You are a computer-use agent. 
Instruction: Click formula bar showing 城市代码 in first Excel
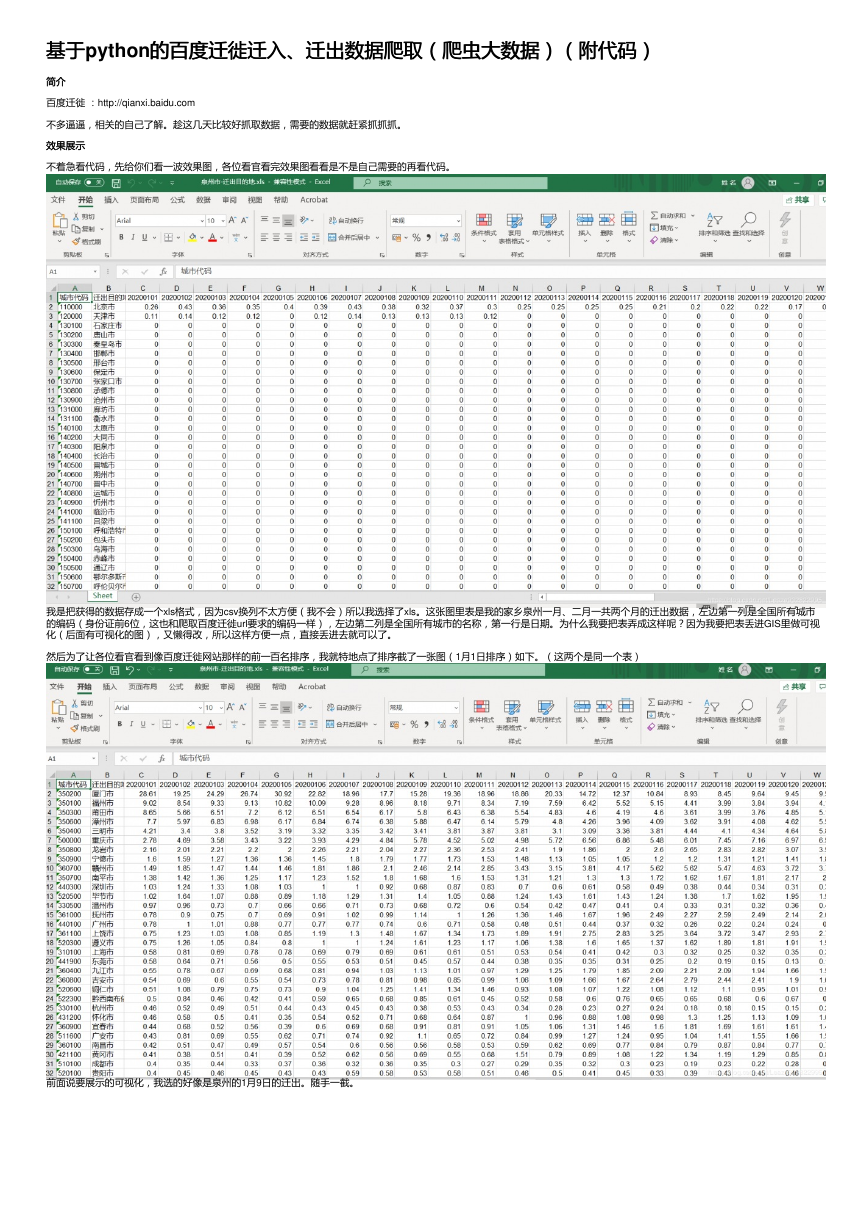point(500,271)
